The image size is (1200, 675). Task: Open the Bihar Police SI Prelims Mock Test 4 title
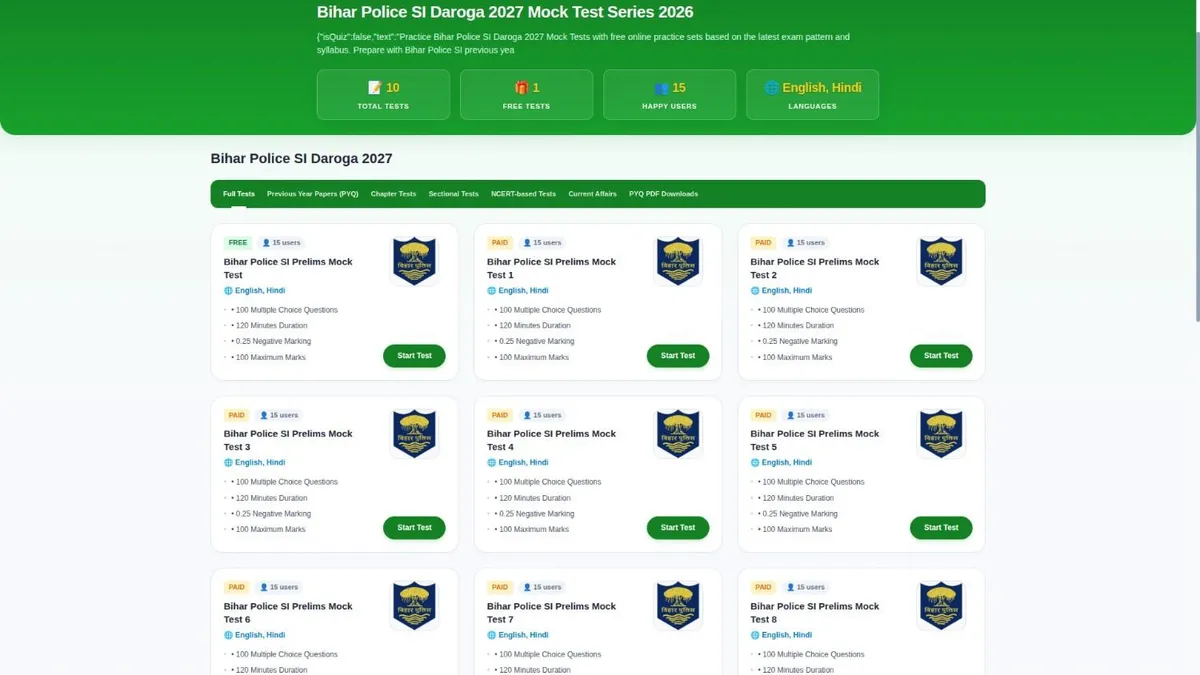pos(551,440)
